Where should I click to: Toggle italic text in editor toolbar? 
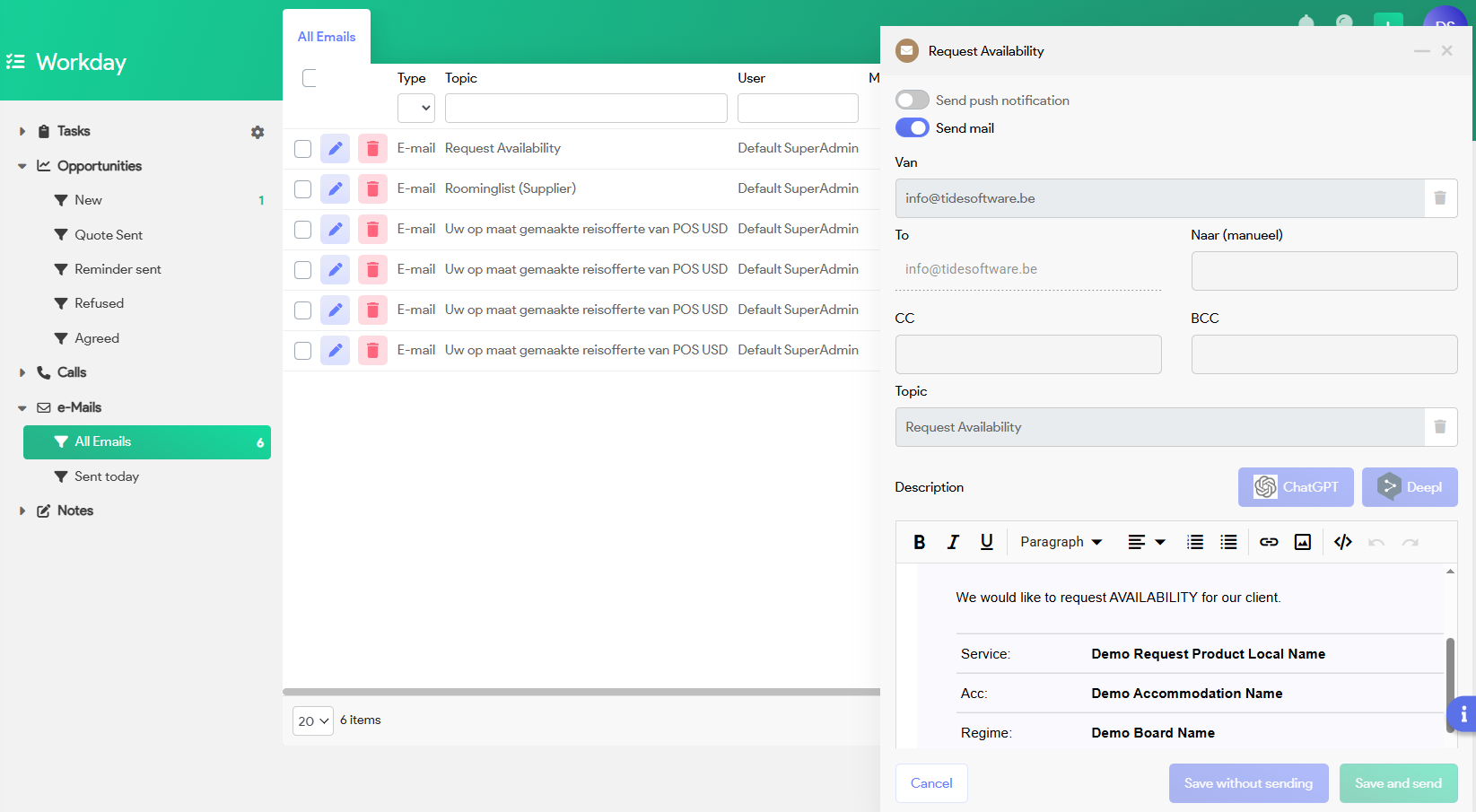[953, 542]
